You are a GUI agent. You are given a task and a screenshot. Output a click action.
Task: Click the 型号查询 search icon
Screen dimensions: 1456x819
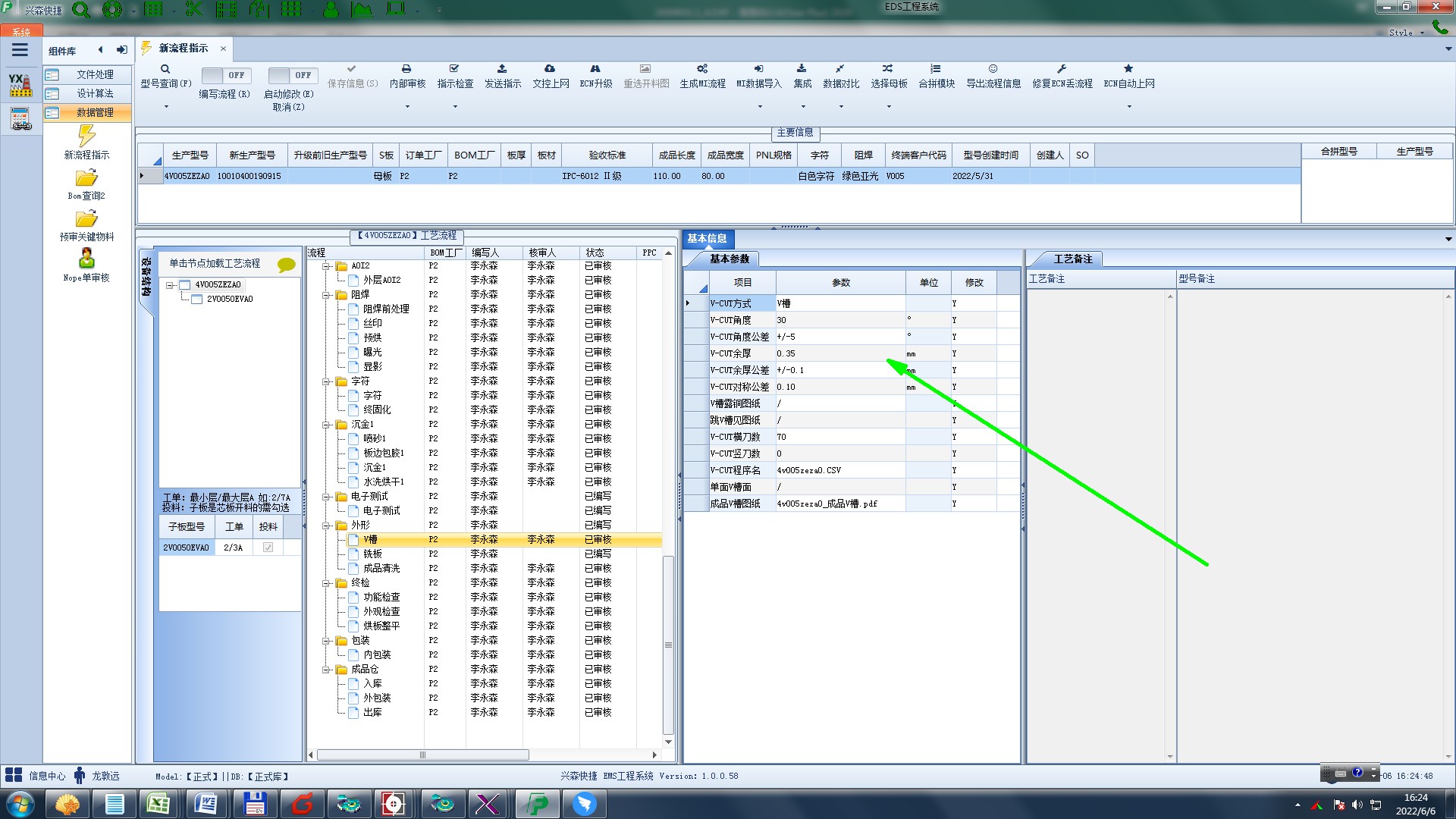(165, 69)
